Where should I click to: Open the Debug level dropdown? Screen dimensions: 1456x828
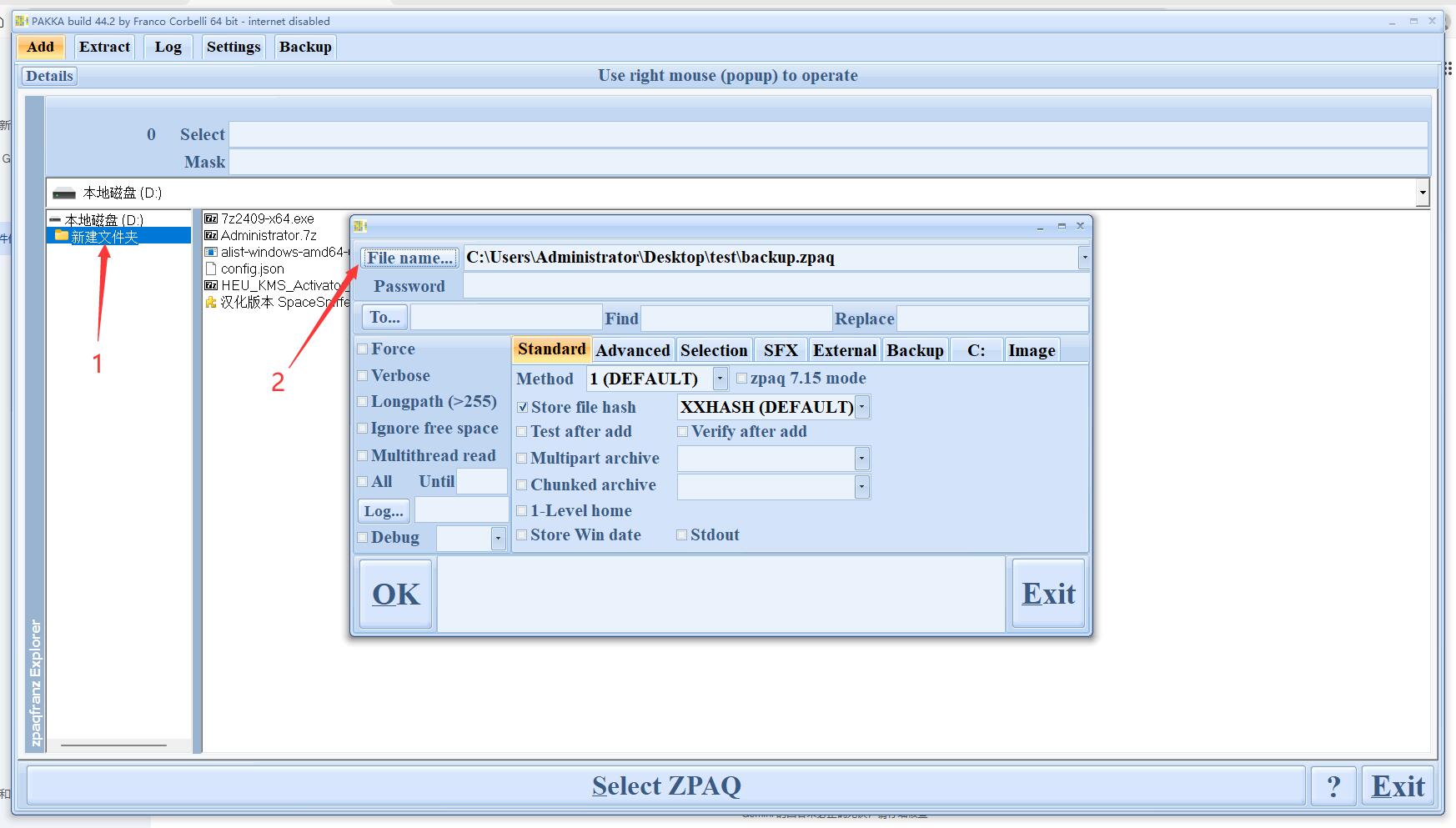coord(498,539)
